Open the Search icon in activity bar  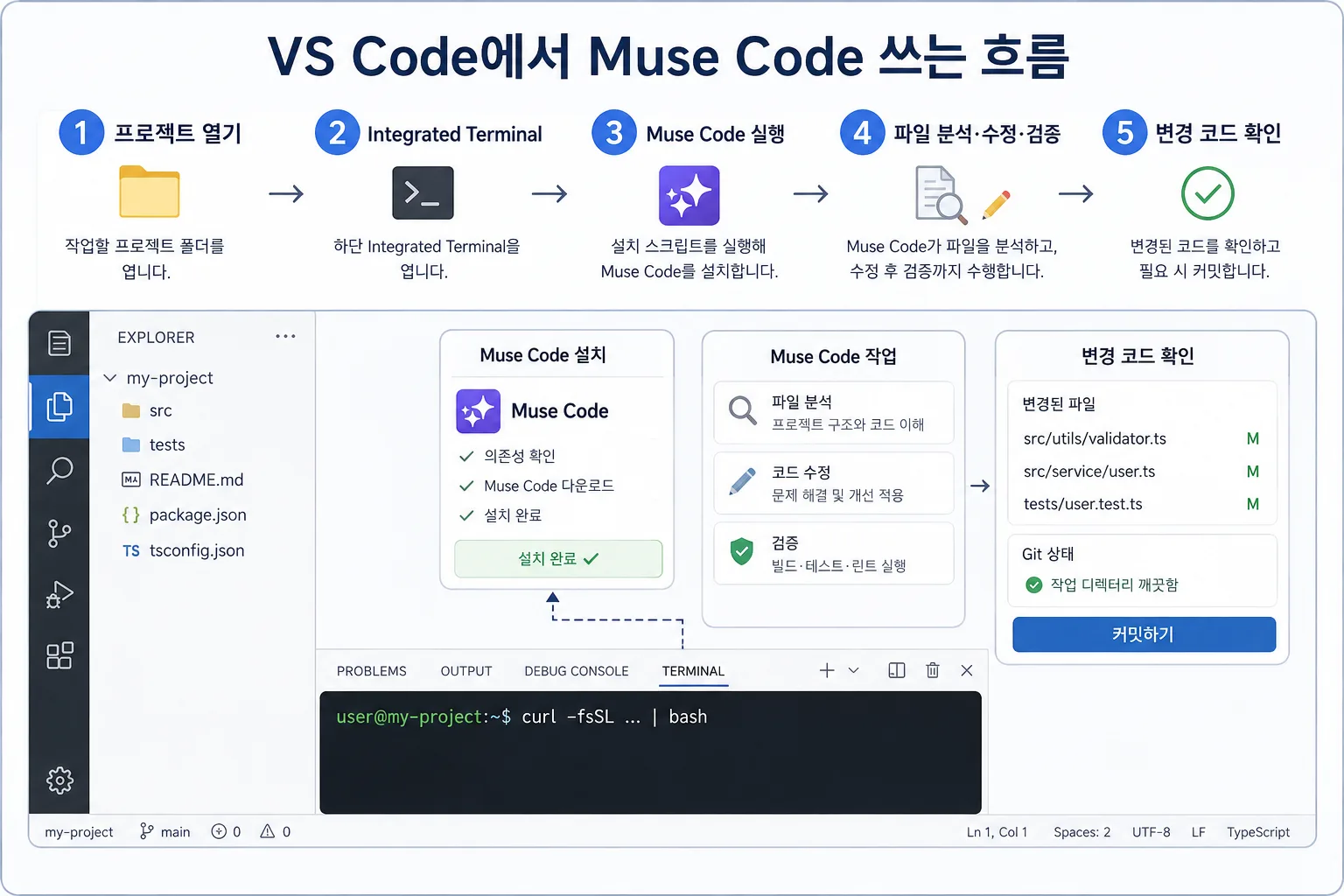pyautogui.click(x=59, y=470)
